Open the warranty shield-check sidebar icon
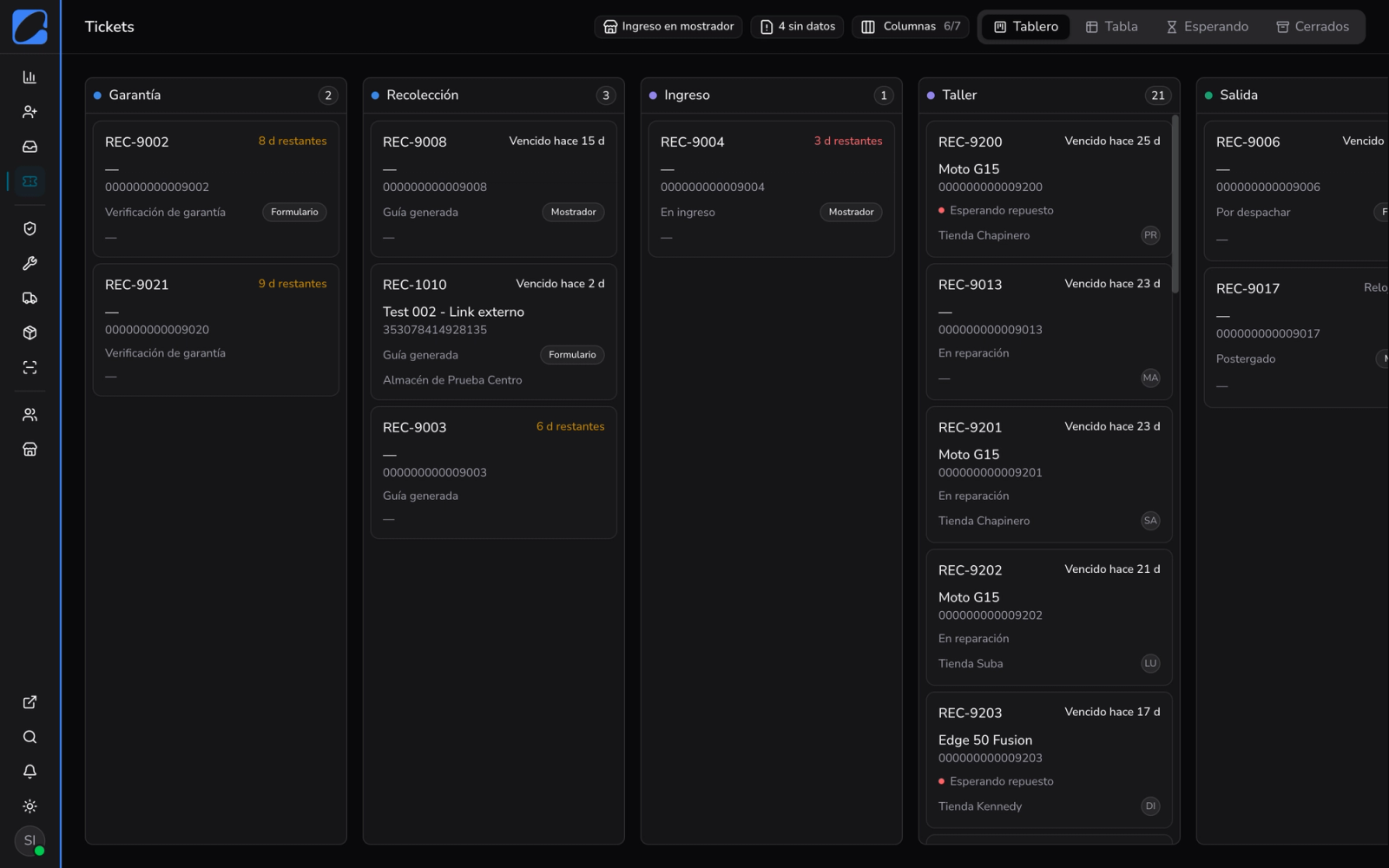The width and height of the screenshot is (1389, 868). coord(30,228)
